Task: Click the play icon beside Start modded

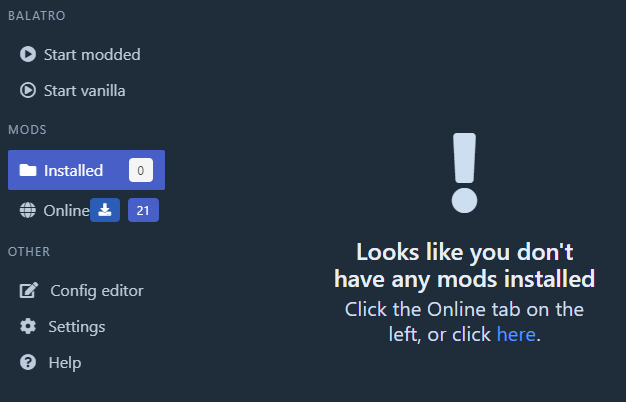Action: tap(28, 54)
